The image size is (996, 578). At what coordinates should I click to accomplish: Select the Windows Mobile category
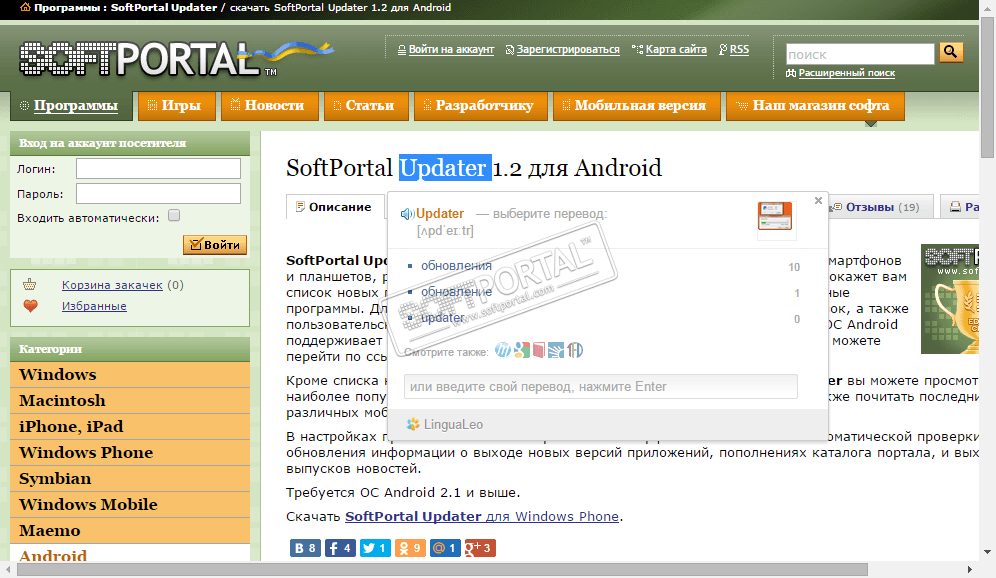coord(130,505)
